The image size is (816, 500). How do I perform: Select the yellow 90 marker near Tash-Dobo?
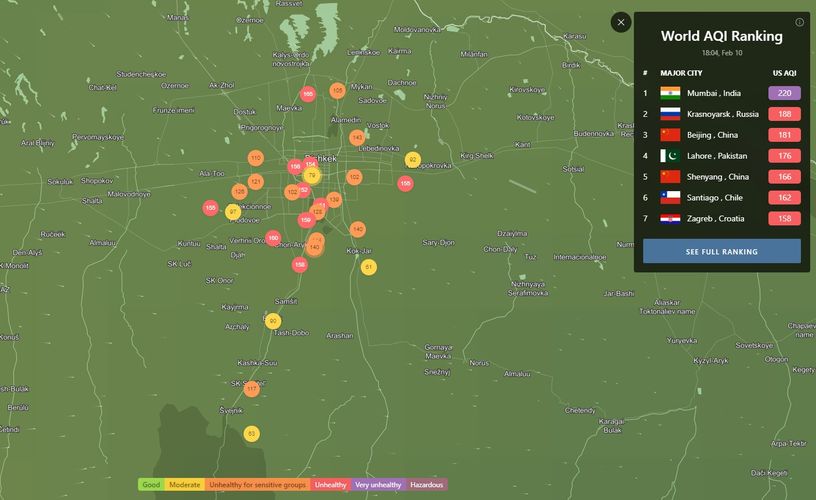[273, 321]
